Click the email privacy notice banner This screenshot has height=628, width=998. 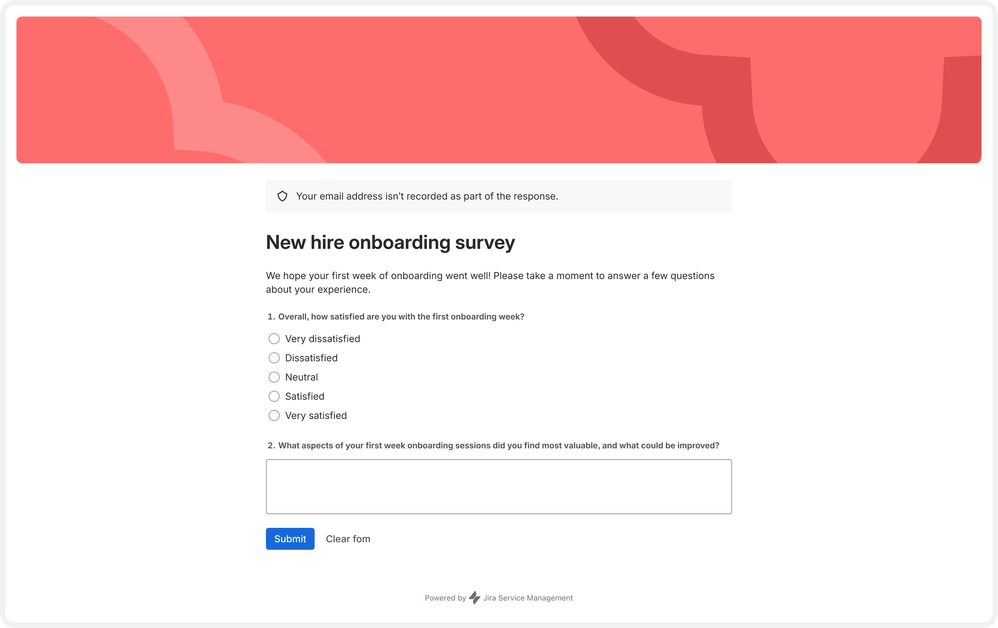click(x=498, y=196)
